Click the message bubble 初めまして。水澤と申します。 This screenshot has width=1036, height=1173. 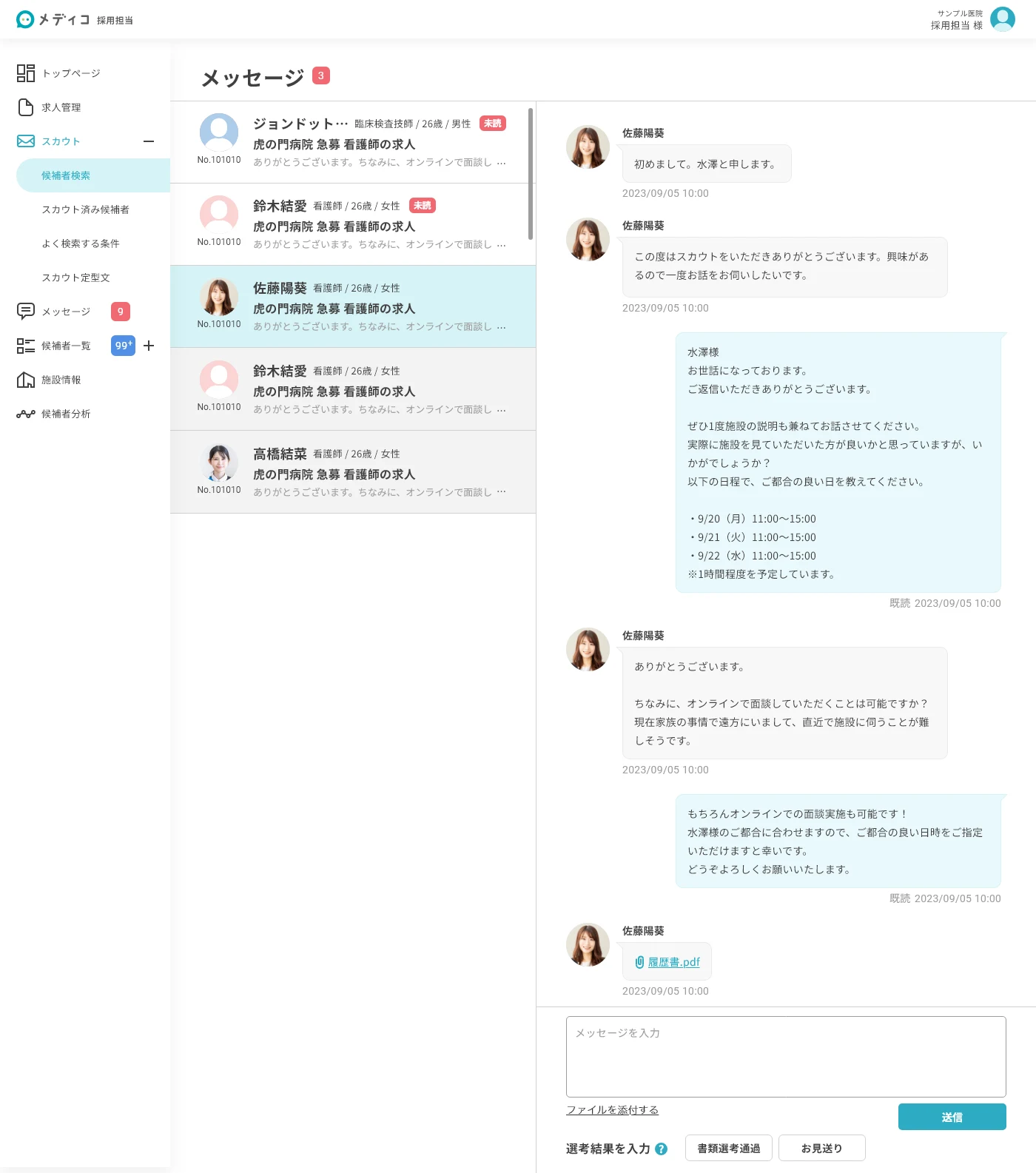pyautogui.click(x=707, y=164)
